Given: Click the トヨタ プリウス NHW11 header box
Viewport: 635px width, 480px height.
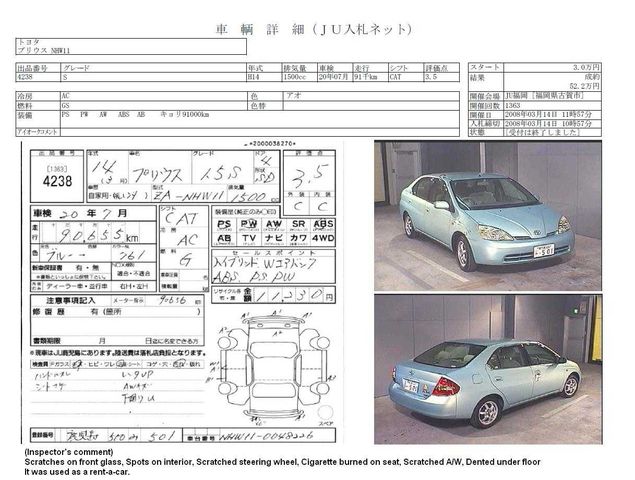Looking at the screenshot, I should (x=131, y=47).
